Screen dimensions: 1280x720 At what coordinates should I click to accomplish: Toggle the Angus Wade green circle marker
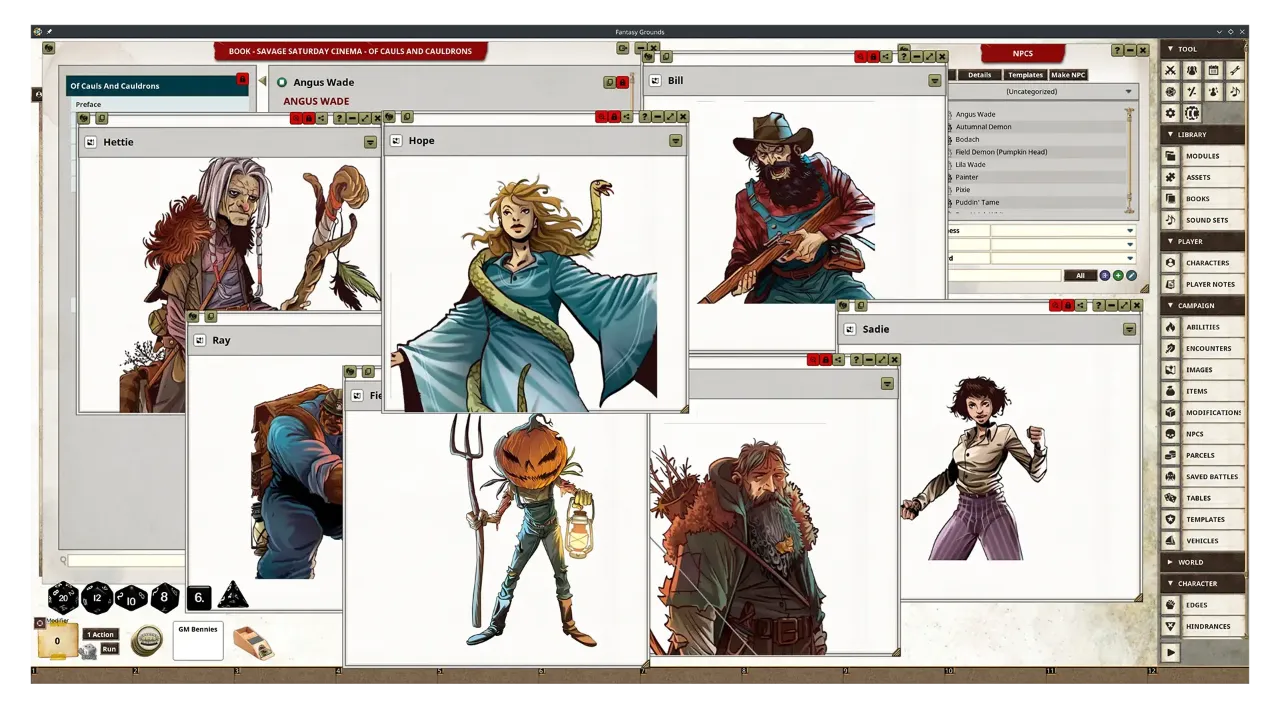click(282, 82)
